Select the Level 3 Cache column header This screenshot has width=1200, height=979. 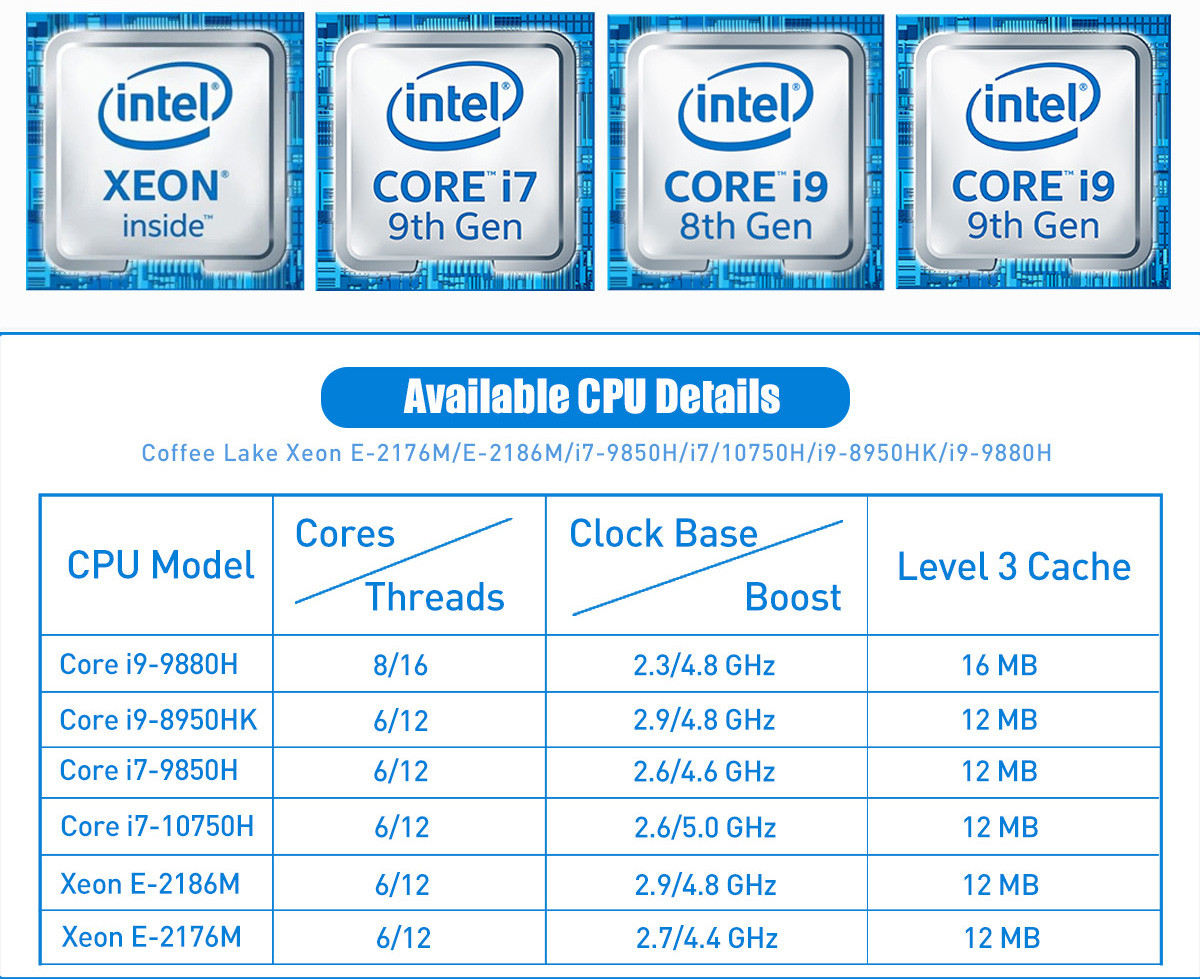tap(1014, 565)
